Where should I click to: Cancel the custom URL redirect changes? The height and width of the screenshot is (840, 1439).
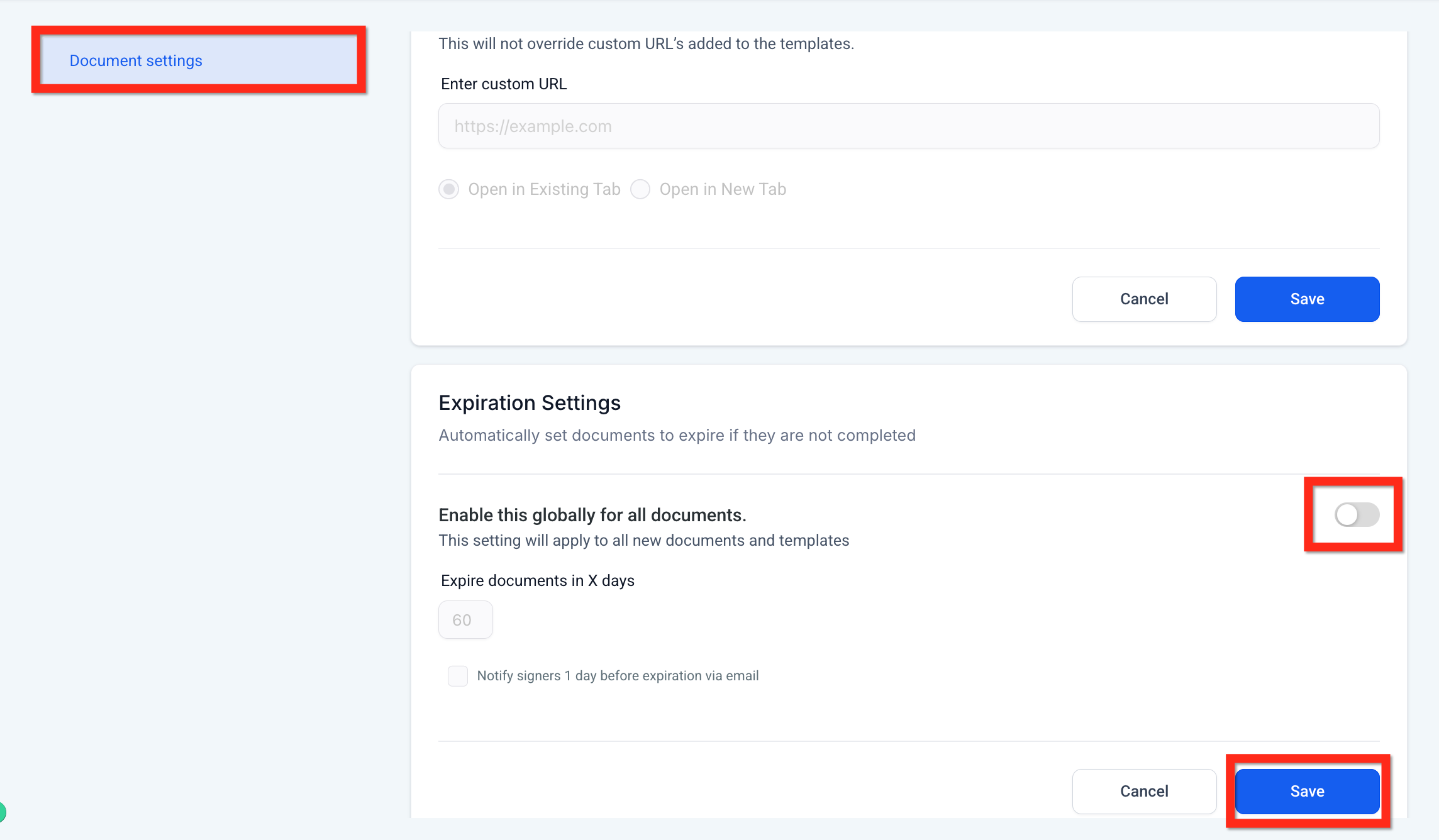pos(1144,299)
